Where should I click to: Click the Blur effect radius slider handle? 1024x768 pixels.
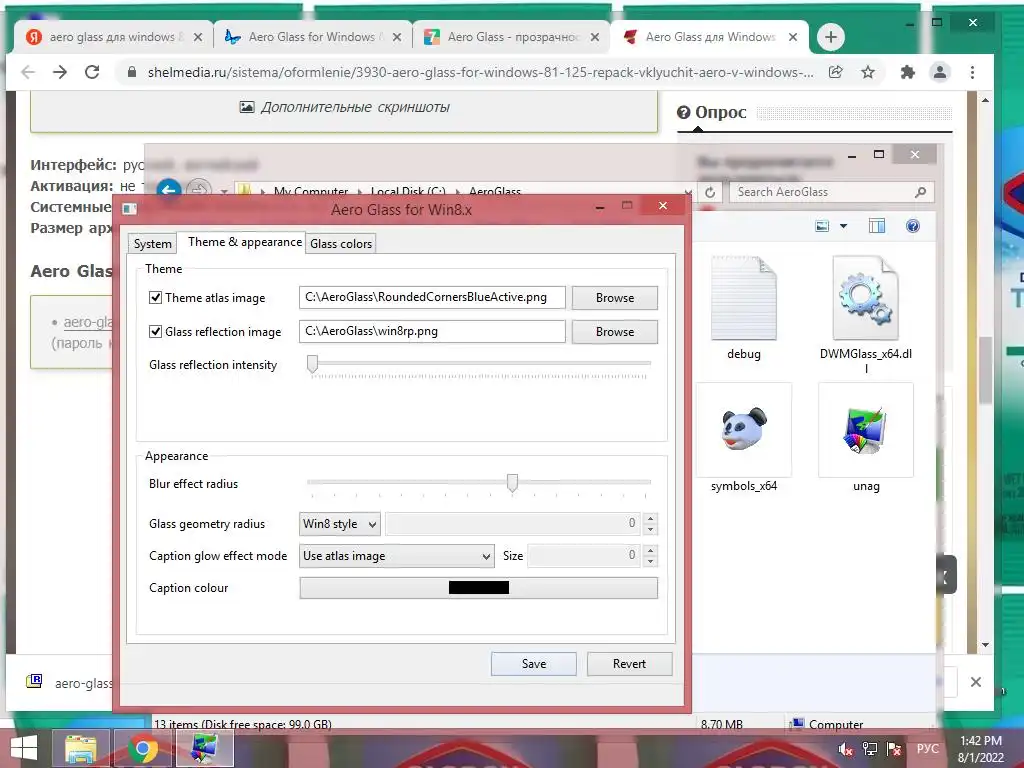[x=513, y=483]
